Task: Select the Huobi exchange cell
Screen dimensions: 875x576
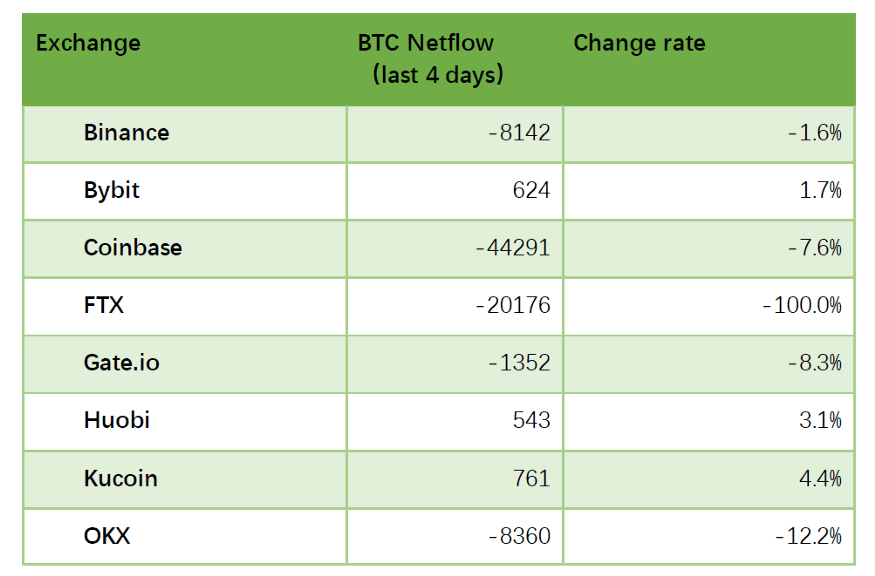Action: point(116,420)
